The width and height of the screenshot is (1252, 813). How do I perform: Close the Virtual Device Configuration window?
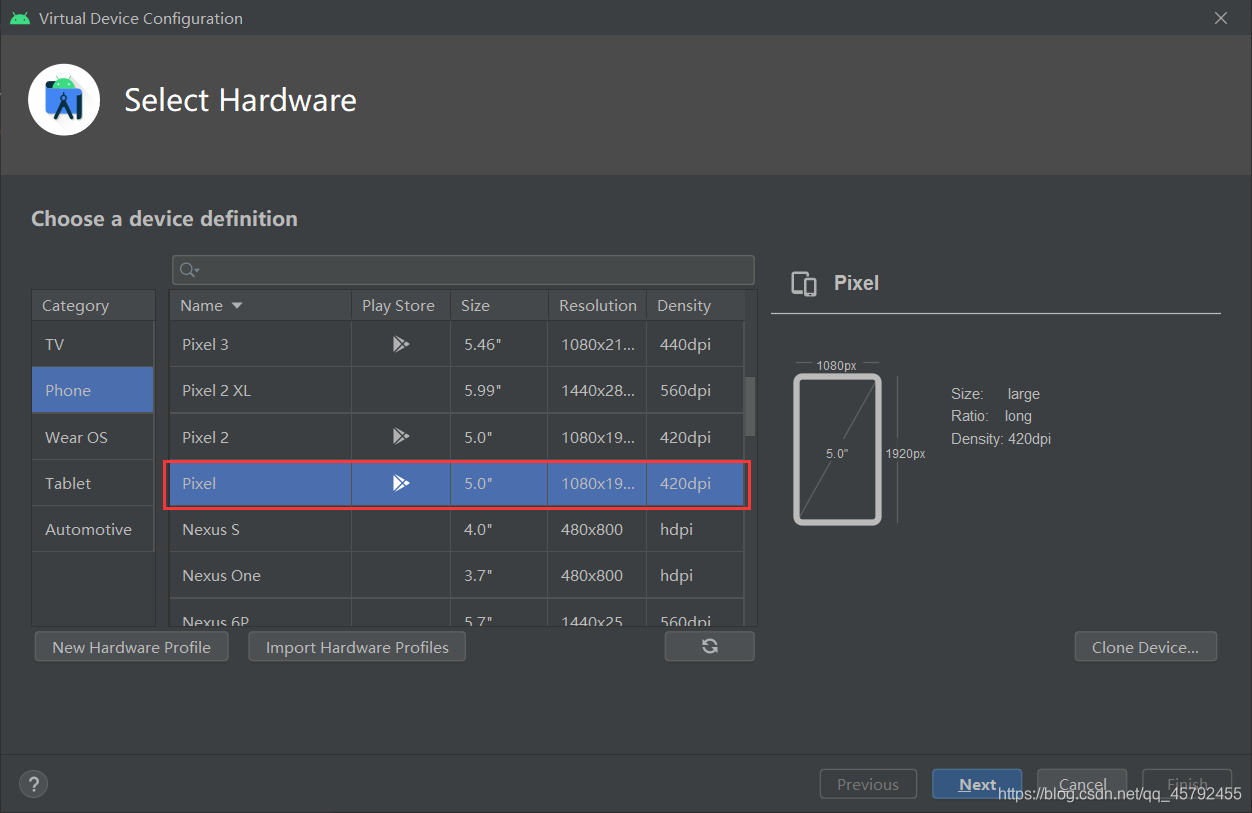pos(1220,18)
